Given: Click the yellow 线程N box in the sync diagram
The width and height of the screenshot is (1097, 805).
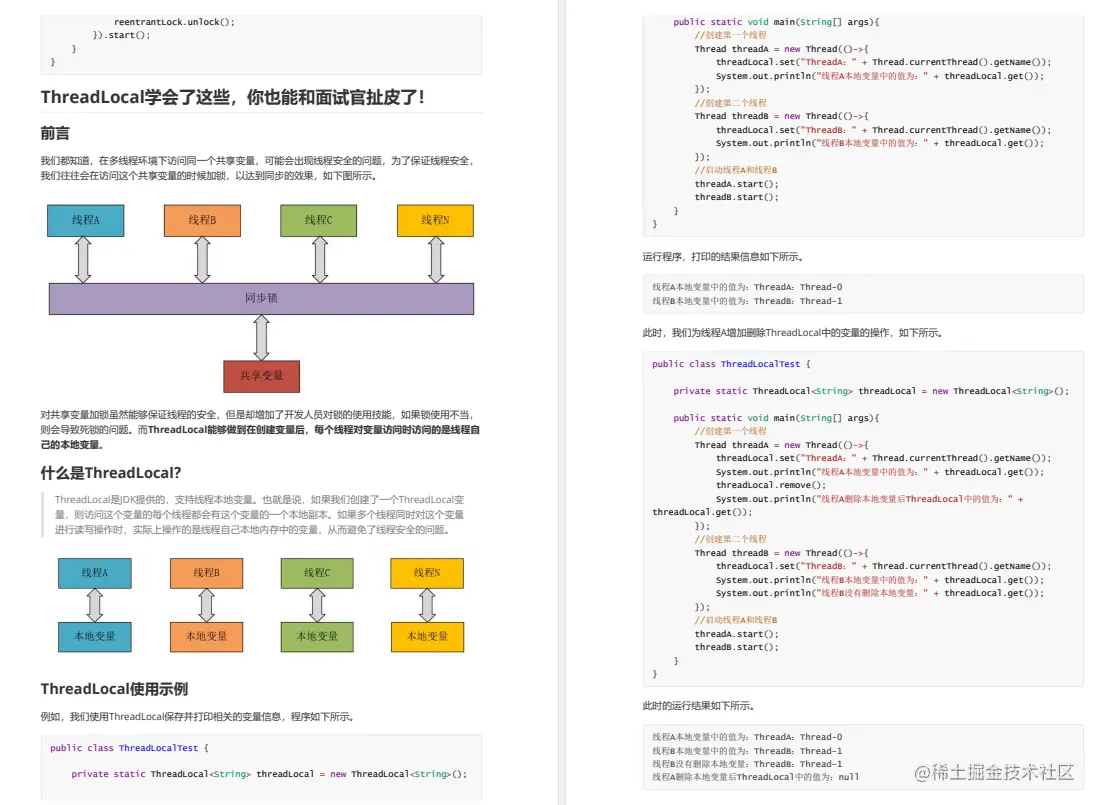Looking at the screenshot, I should point(436,220).
